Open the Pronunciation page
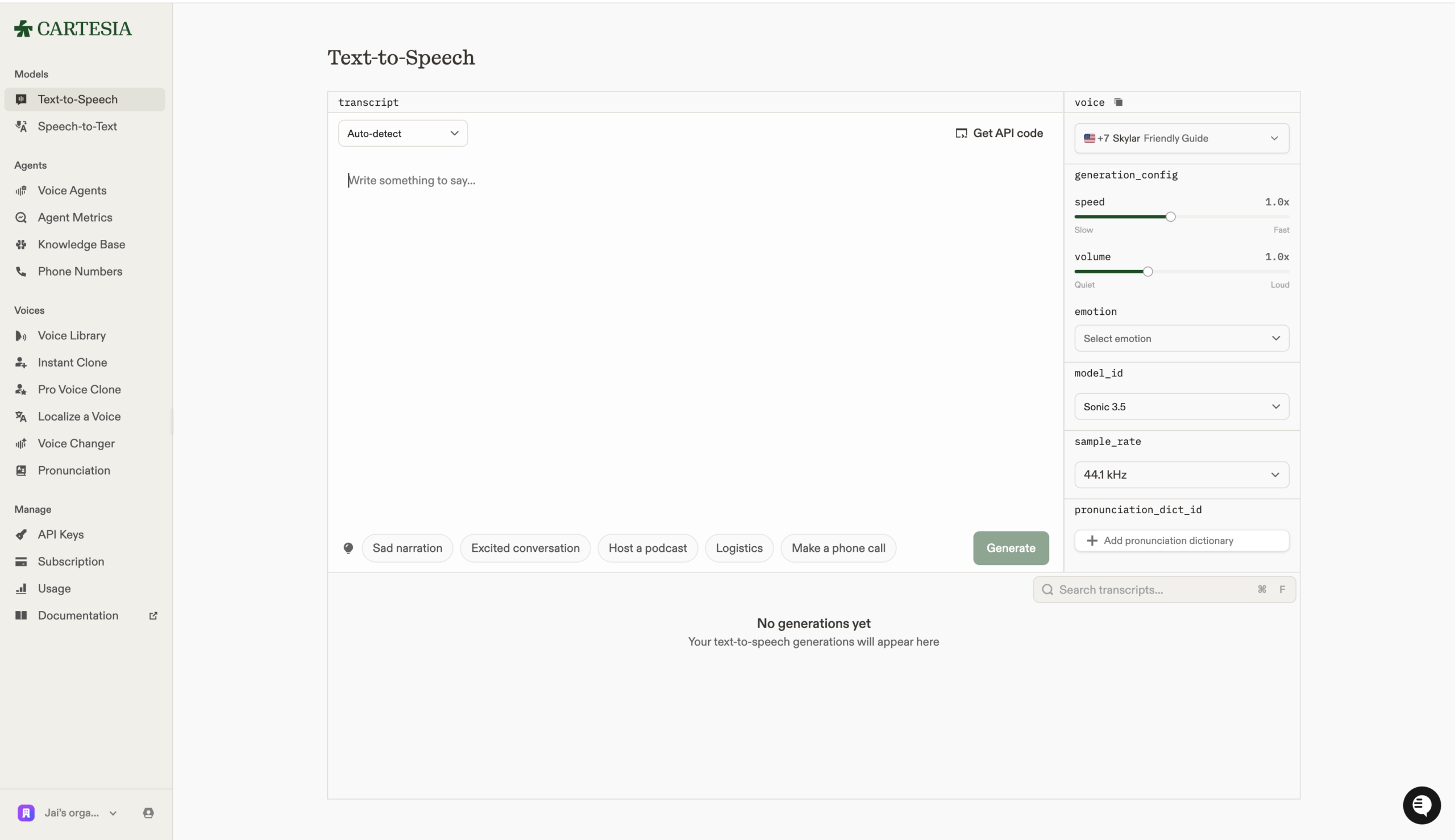This screenshot has height=840, width=1455. click(85, 470)
